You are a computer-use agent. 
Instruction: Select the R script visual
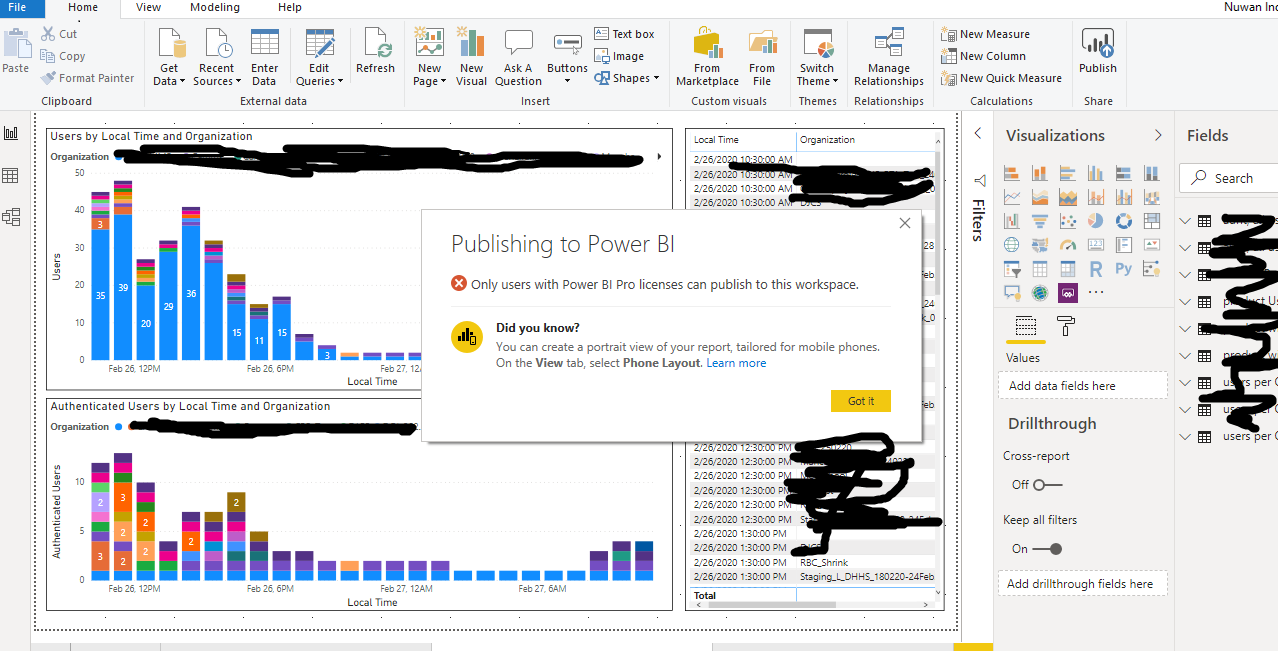point(1095,269)
